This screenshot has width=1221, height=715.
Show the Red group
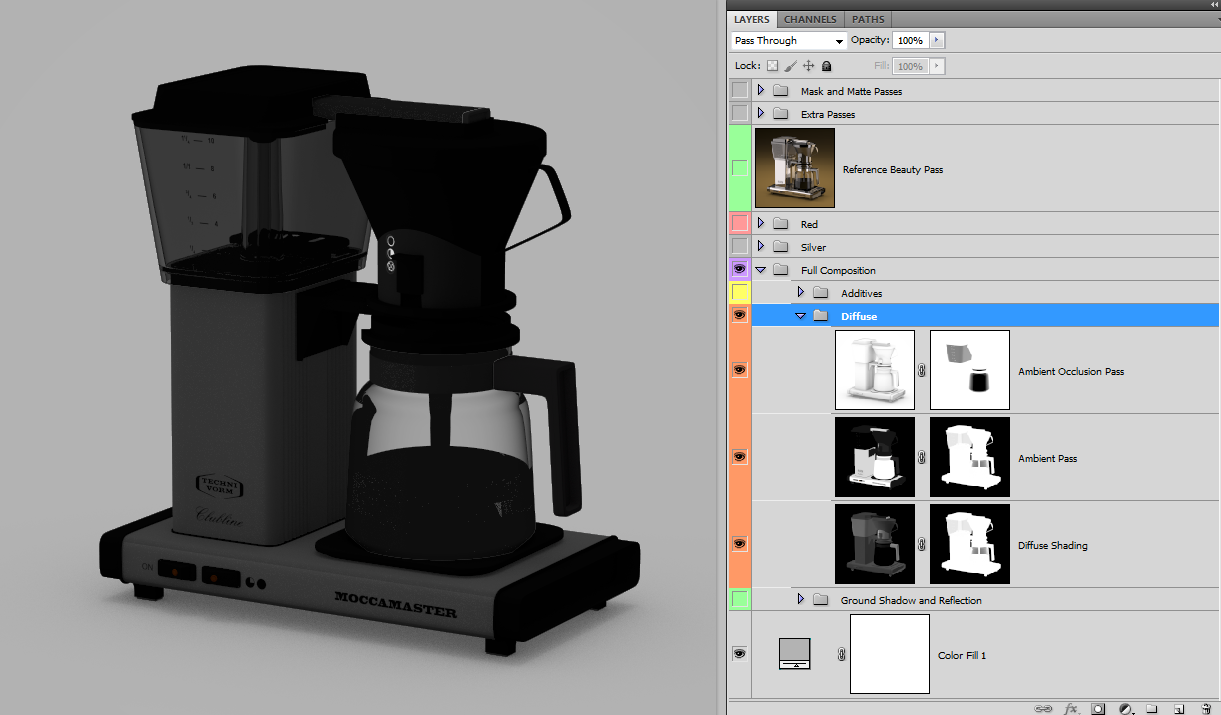(740, 223)
